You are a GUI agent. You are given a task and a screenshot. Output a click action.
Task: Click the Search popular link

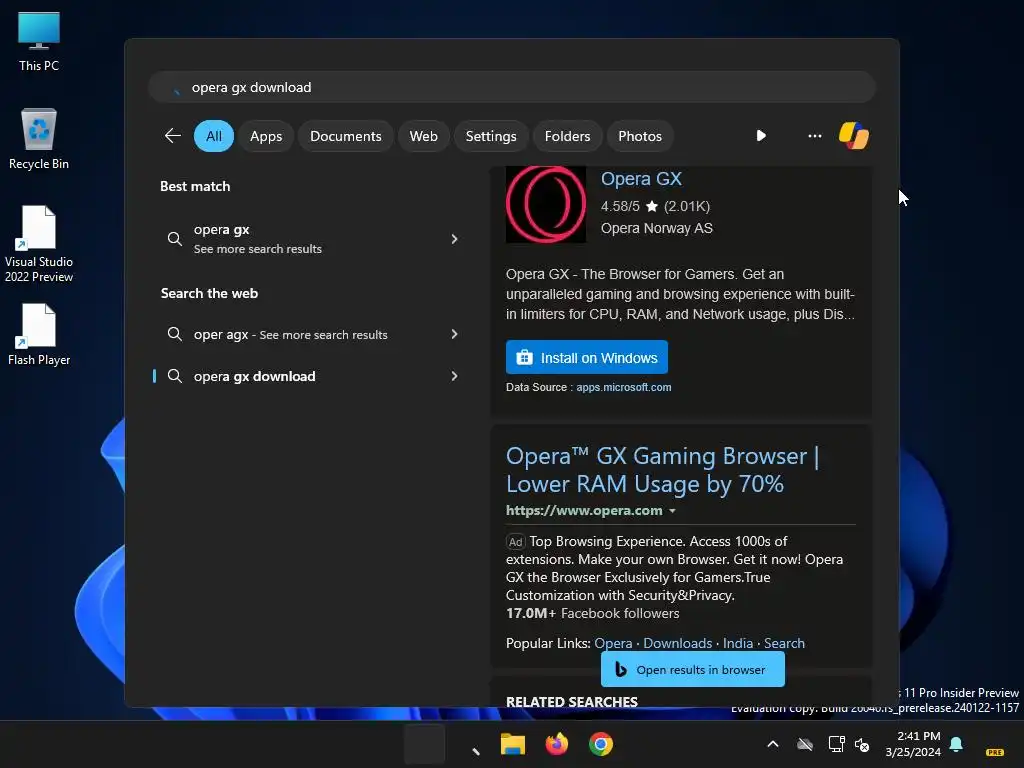(784, 643)
